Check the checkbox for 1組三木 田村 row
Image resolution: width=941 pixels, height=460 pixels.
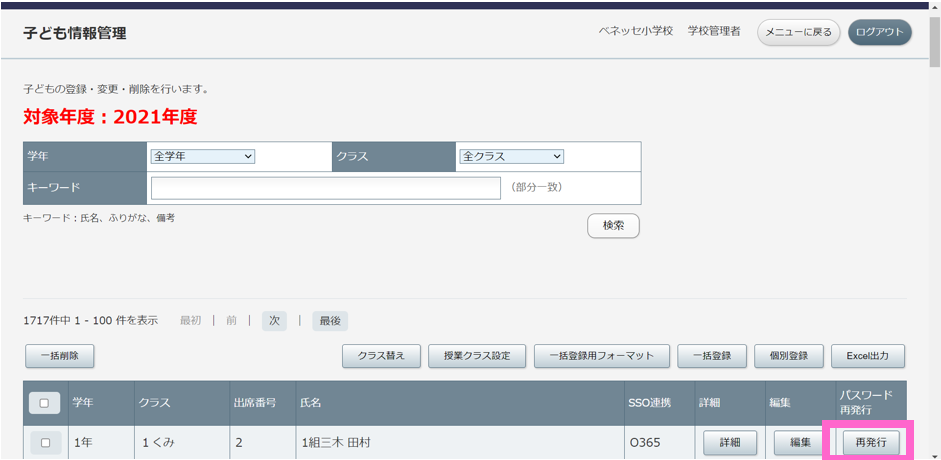(44, 443)
